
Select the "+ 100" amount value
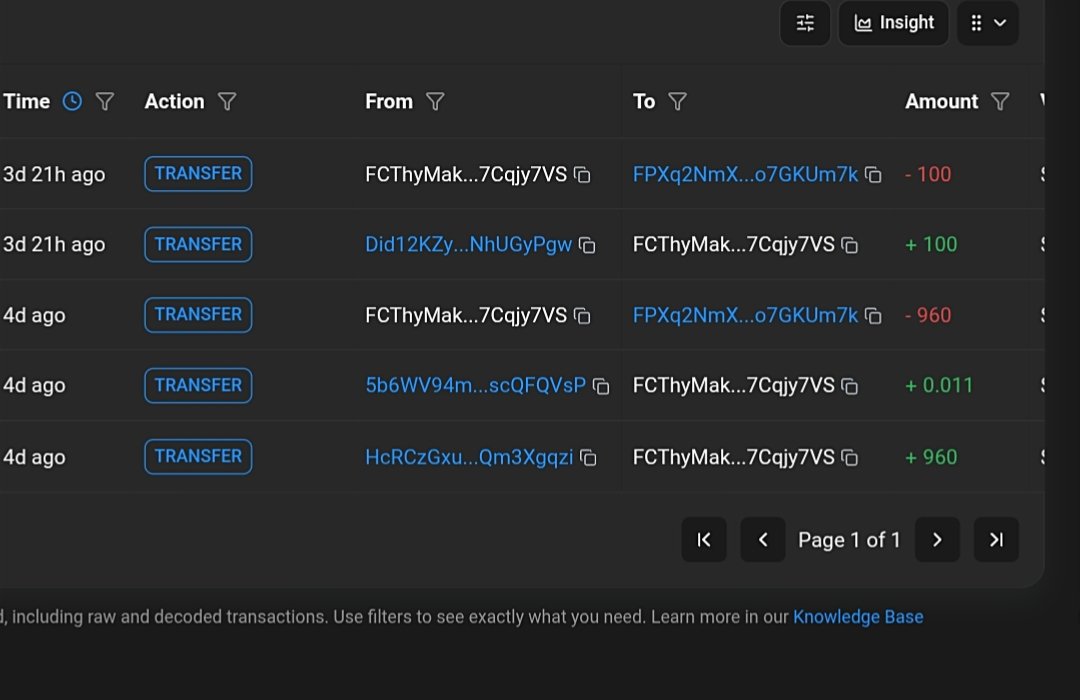pyautogui.click(x=931, y=245)
